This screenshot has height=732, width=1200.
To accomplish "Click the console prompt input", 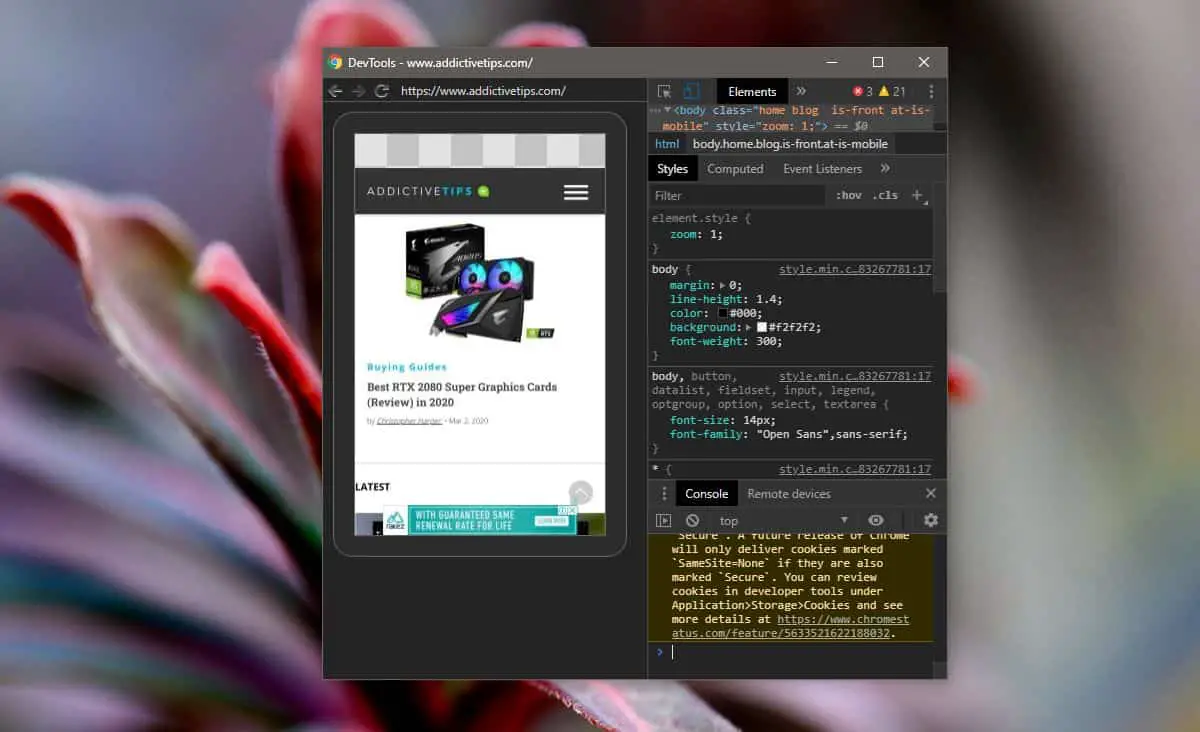I will [800, 652].
